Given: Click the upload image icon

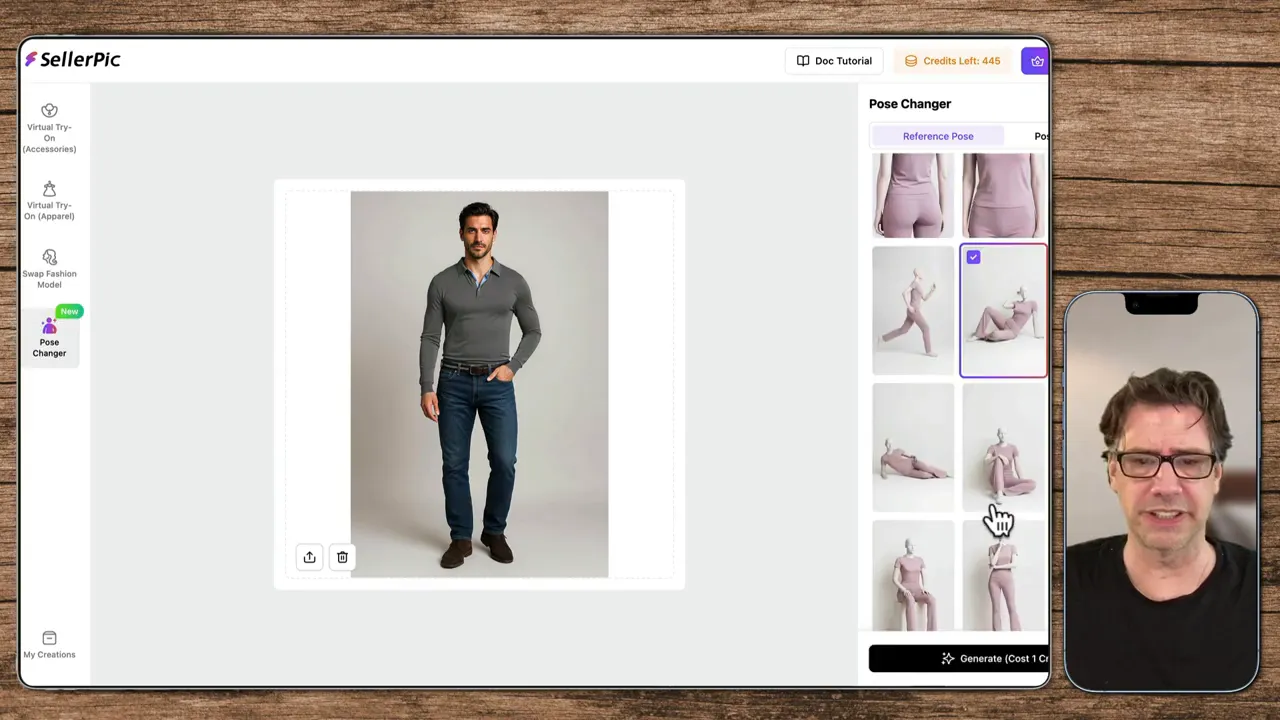Looking at the screenshot, I should point(310,557).
